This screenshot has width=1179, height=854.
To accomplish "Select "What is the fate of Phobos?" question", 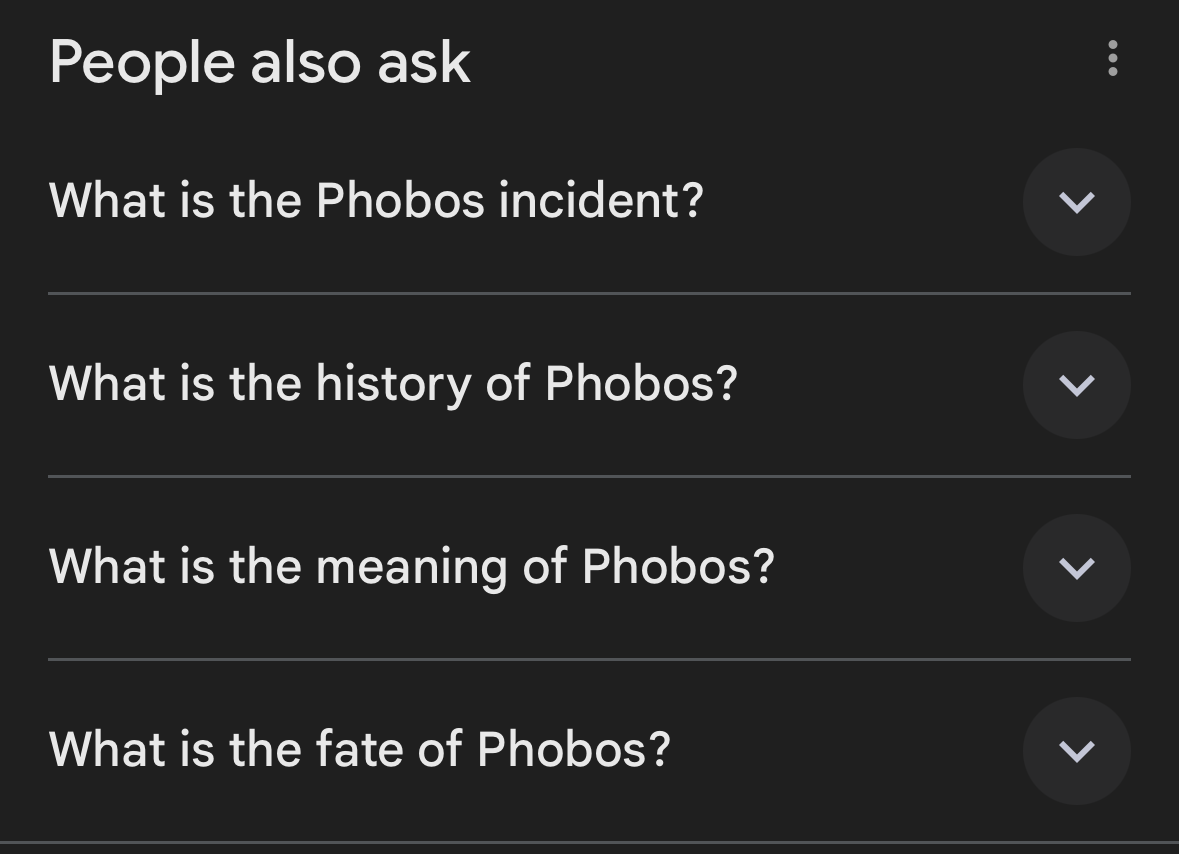I will coord(359,749).
